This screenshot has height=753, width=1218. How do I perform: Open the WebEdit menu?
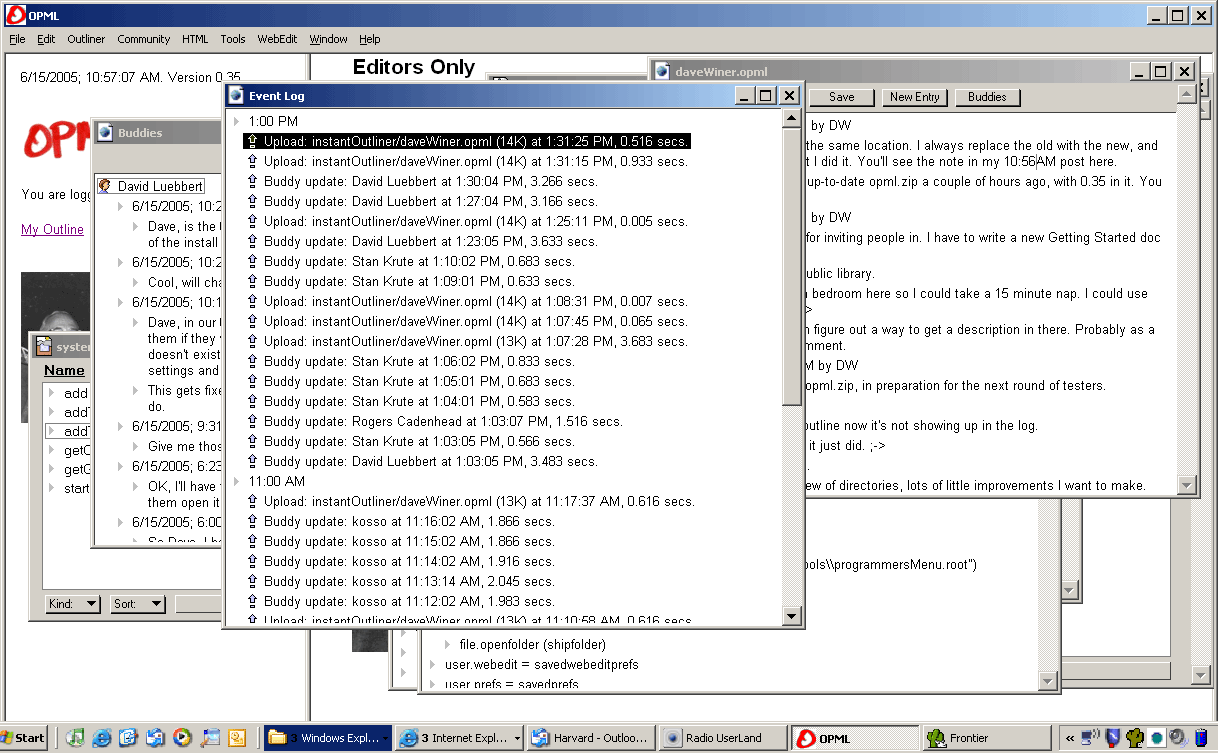277,39
